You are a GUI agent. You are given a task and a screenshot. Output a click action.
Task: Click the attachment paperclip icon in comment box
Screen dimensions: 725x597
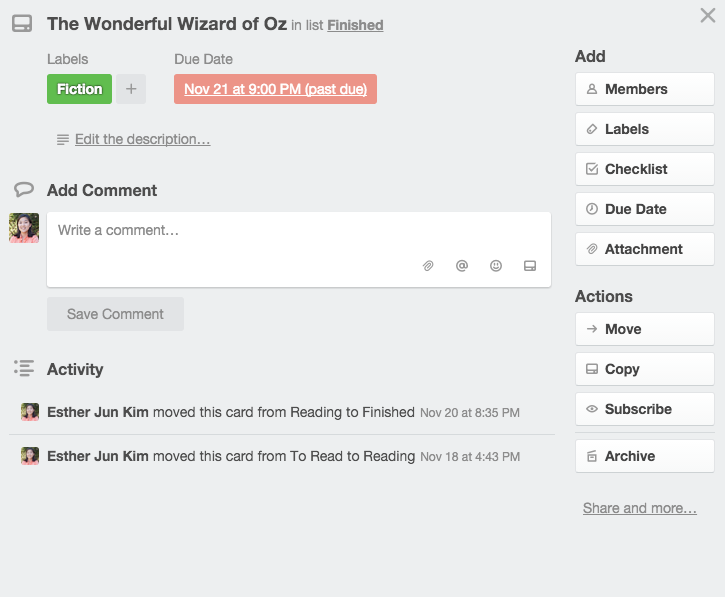tap(428, 266)
